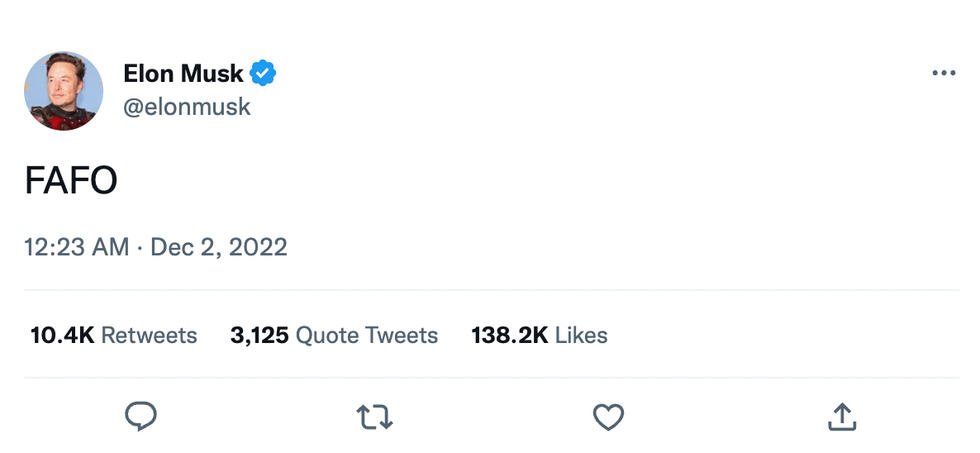Retweet the FAFO tweet with arrows icon
This screenshot has height=453, width=980.
374,416
